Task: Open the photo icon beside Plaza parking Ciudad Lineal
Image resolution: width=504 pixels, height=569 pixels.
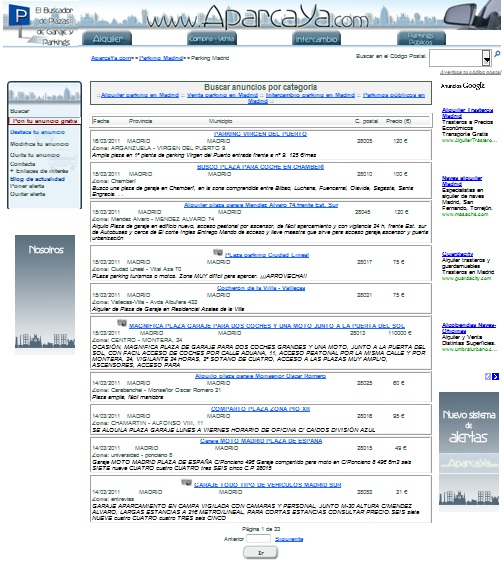Action: pyautogui.click(x=218, y=252)
